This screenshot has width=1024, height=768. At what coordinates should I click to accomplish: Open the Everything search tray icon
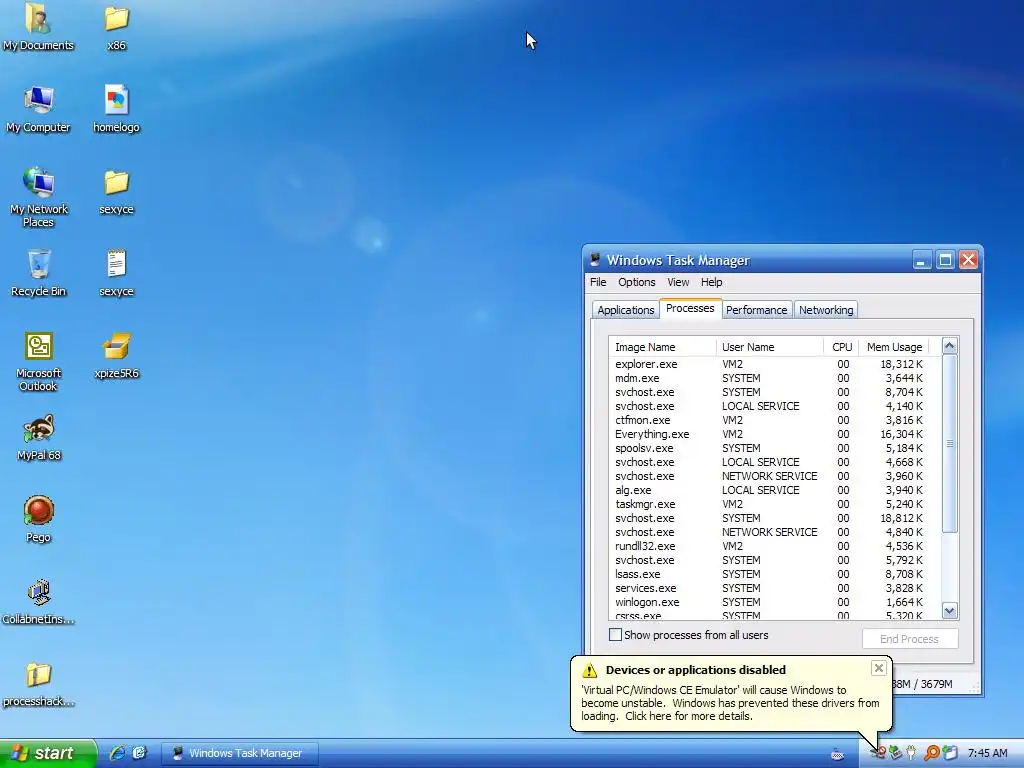click(932, 753)
